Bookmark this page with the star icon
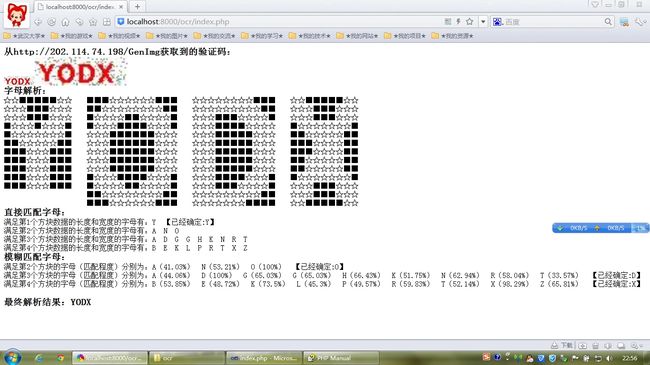Viewport: 650px width, 365px height. (470, 21)
